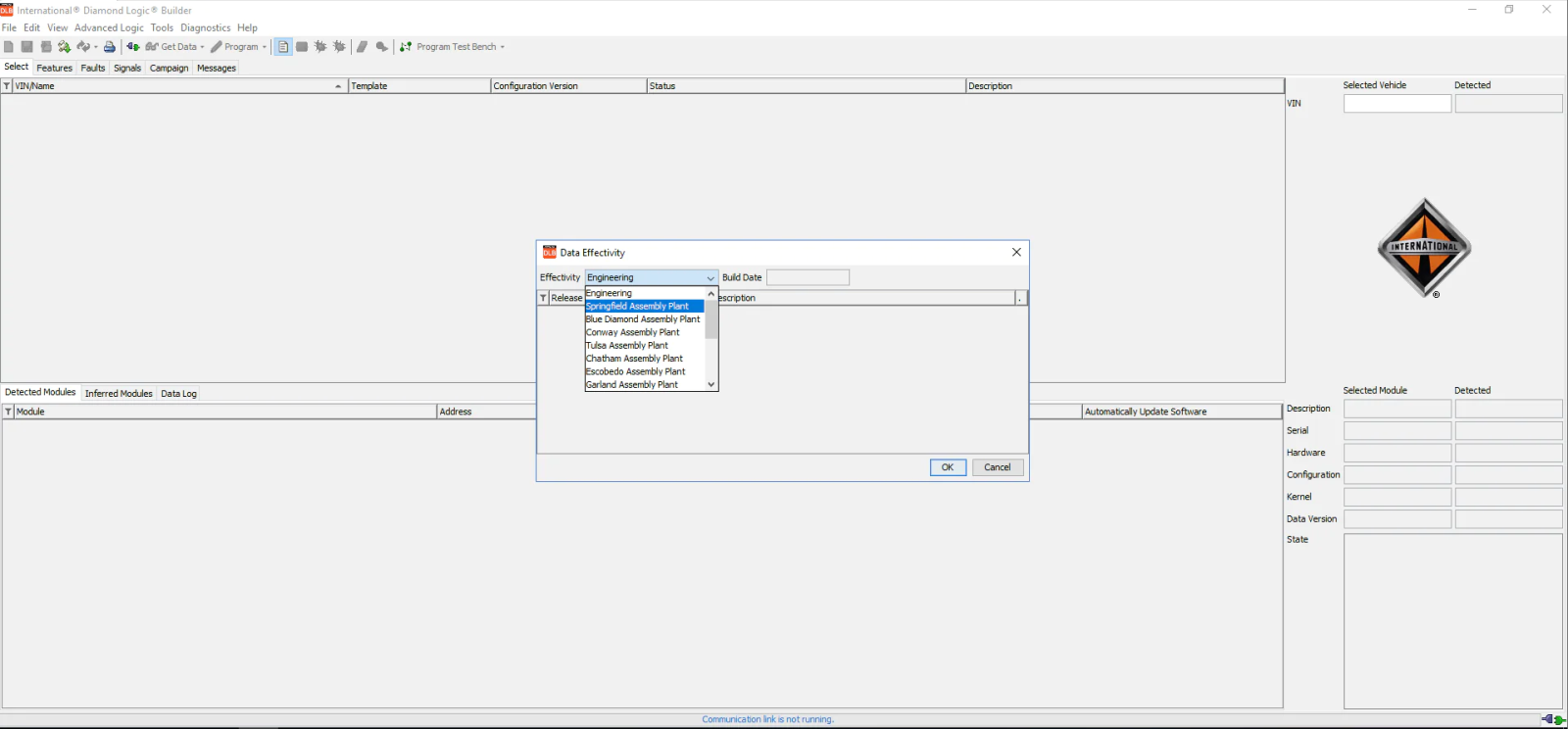Open the Program dropdown arrow
Image resolution: width=1568 pixels, height=729 pixels.
coord(265,47)
